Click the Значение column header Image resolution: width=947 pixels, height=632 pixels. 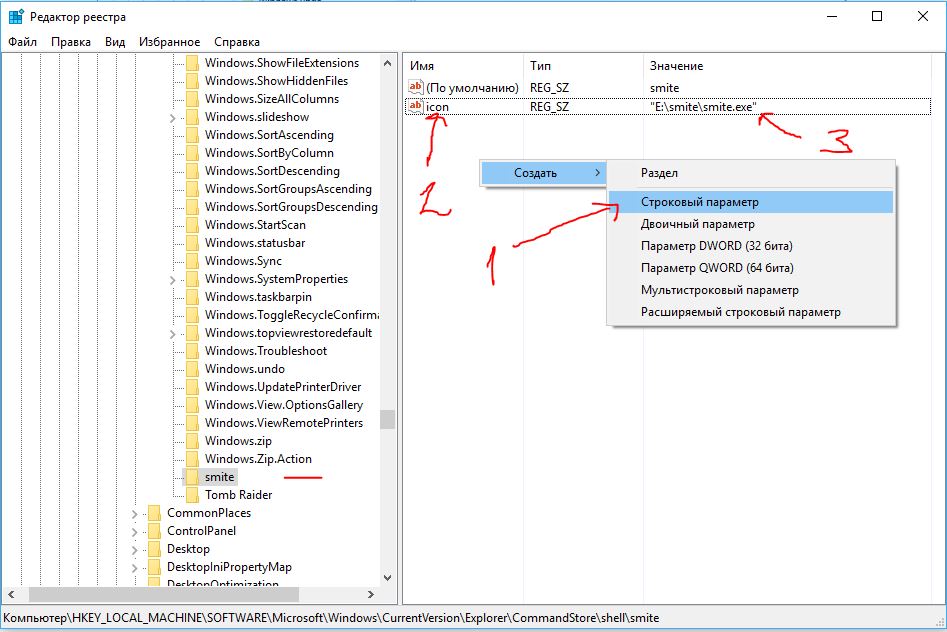pos(677,66)
